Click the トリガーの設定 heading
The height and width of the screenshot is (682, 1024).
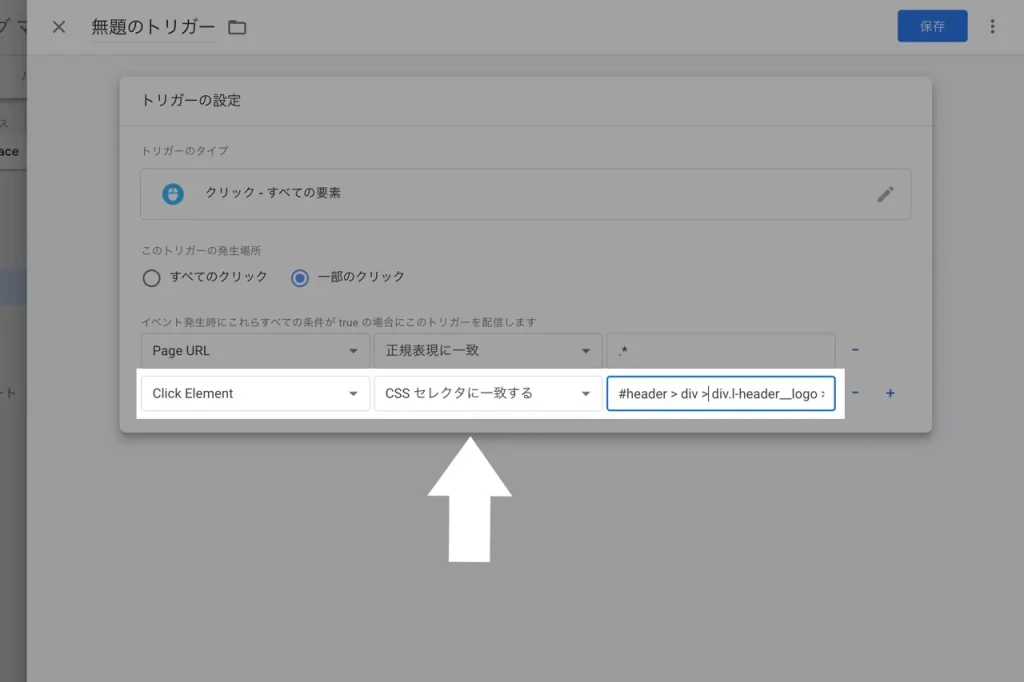click(191, 101)
